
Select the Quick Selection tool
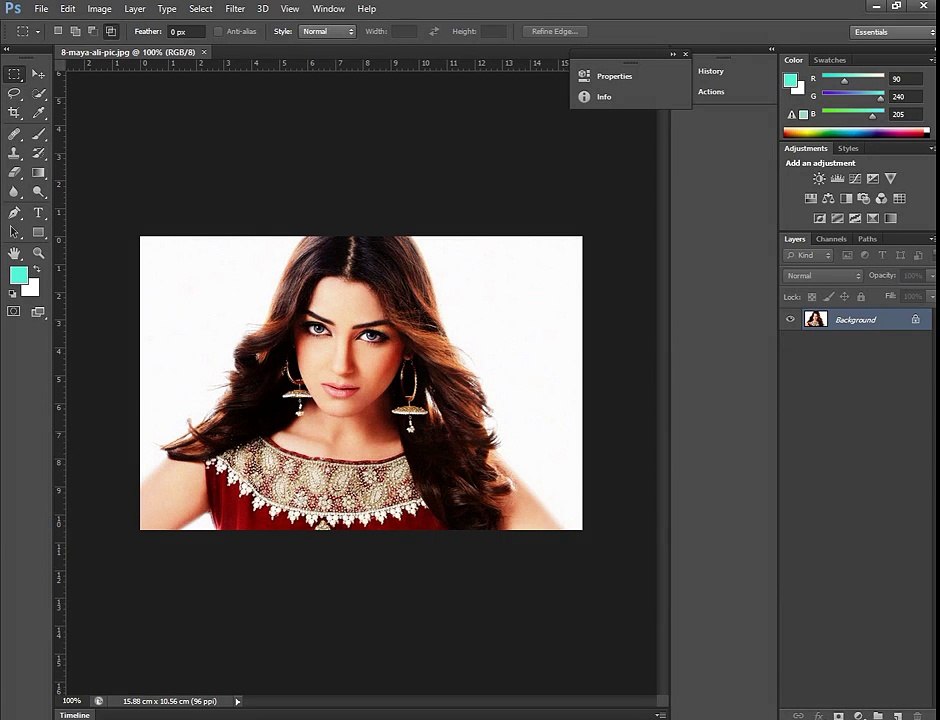(38, 94)
